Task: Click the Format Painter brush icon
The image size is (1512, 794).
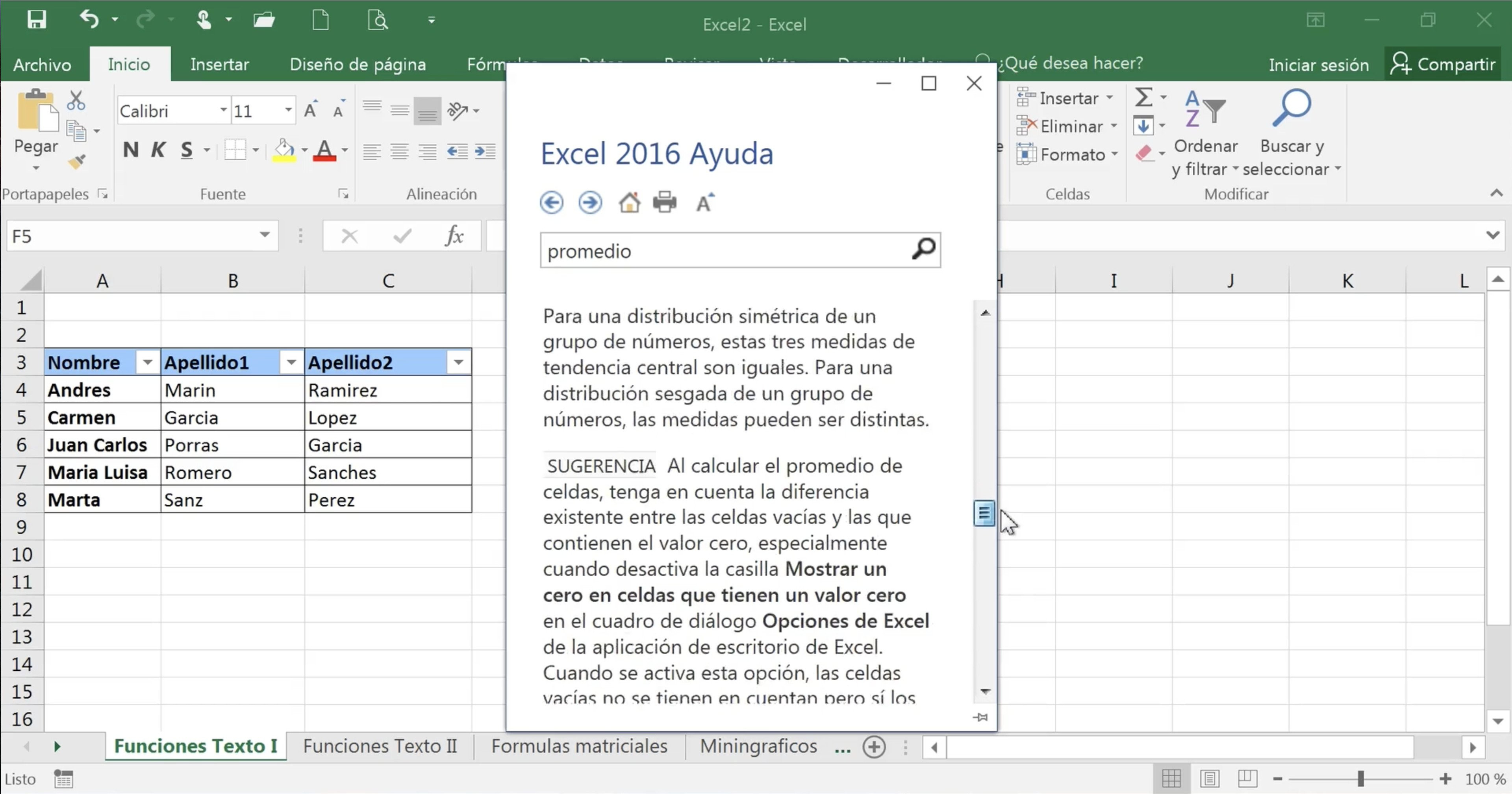Action: pyautogui.click(x=76, y=161)
